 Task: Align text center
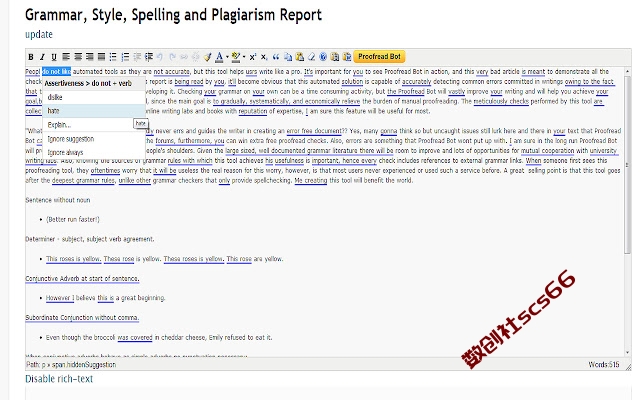click(x=78, y=57)
